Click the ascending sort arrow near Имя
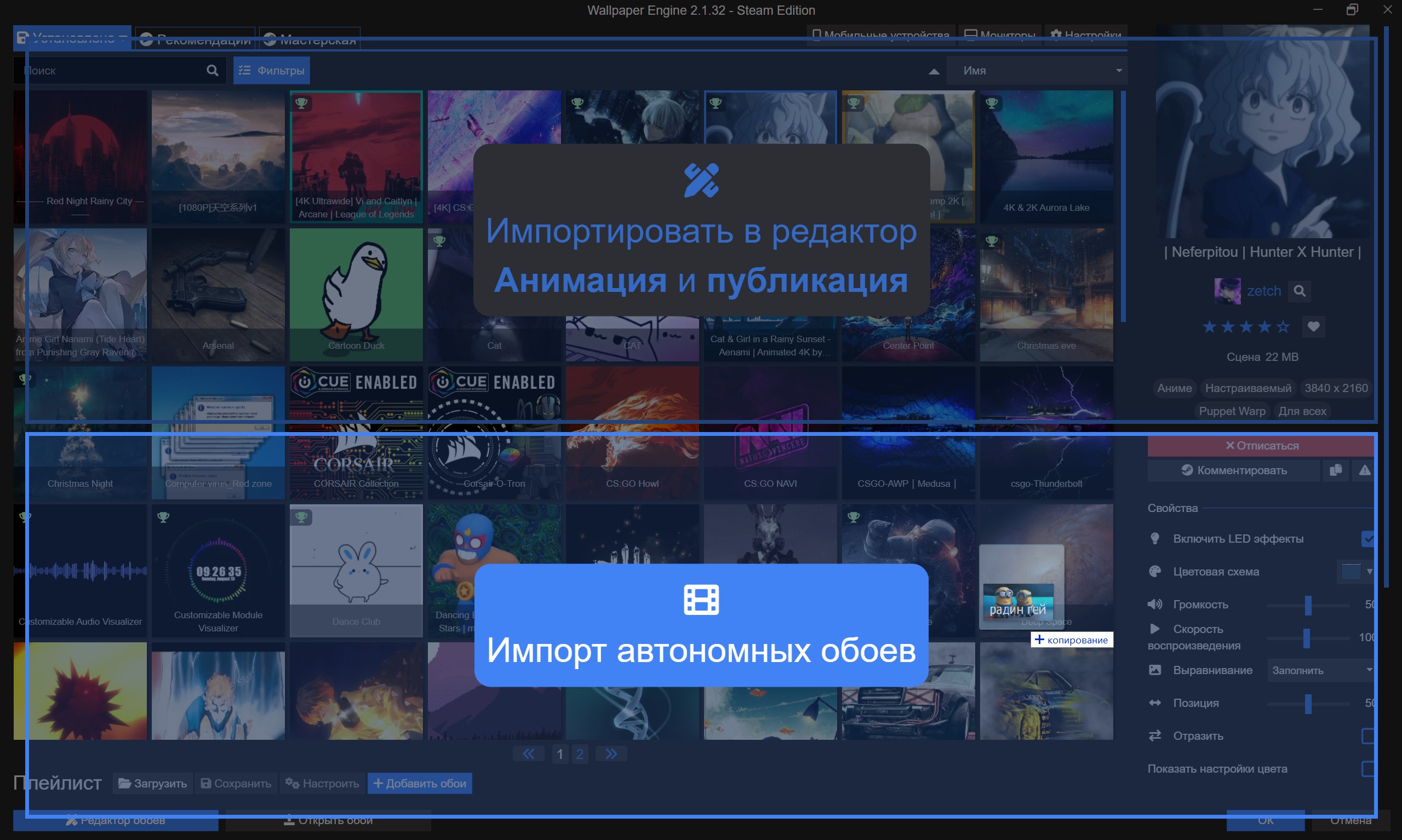 934,71
